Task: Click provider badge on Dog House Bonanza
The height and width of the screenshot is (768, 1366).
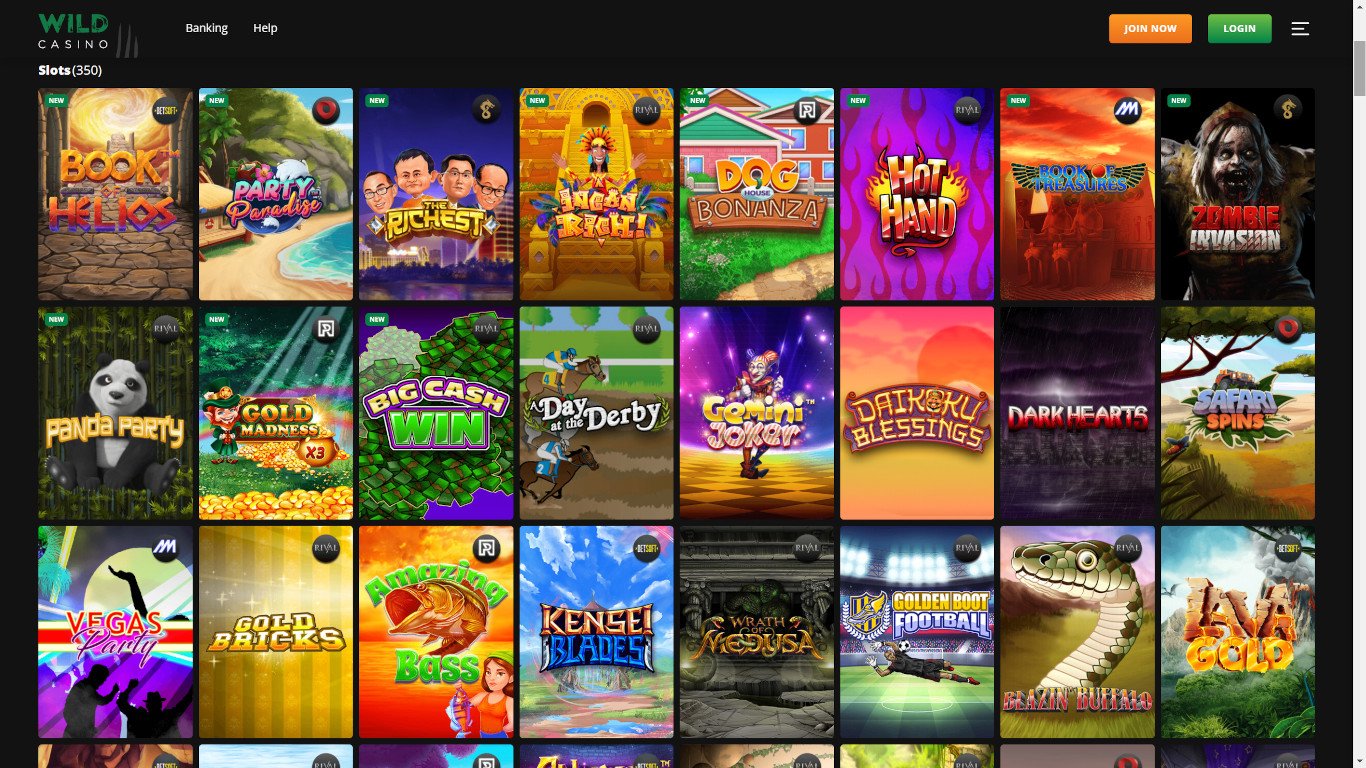Action: [807, 111]
